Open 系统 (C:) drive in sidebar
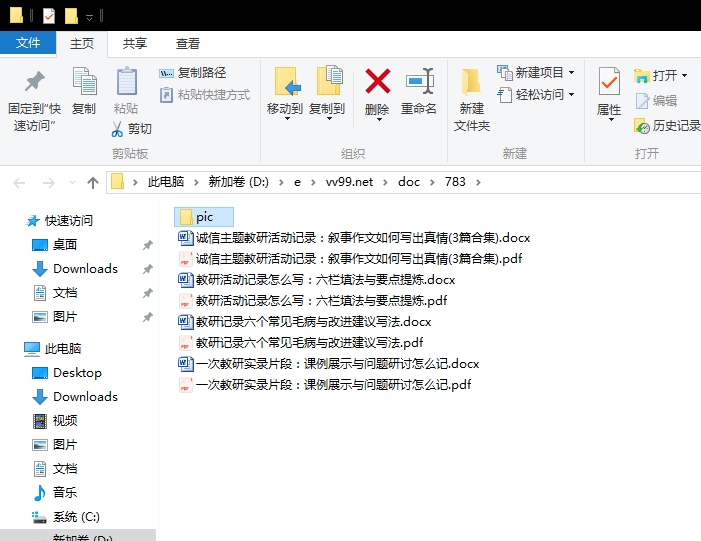Screen dimensions: 701x541 click(66, 517)
